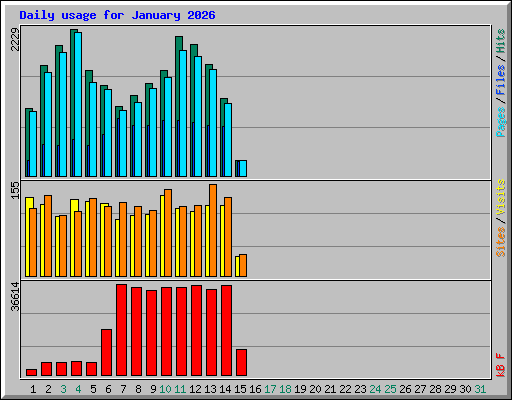Click the orange visits bar for day 10
The image size is (512, 400).
coord(168,233)
